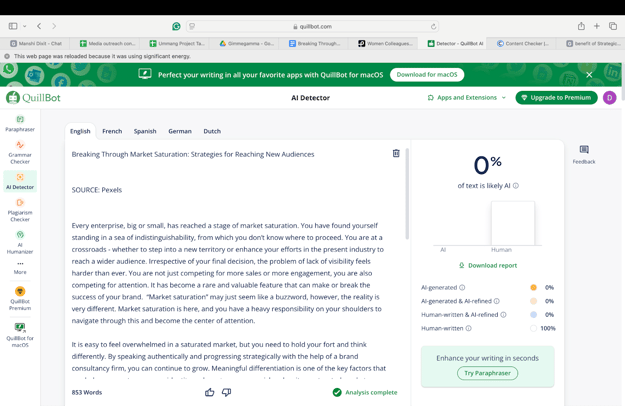Switch to the French language tab
Viewport: 625px width, 406px height.
point(112,131)
